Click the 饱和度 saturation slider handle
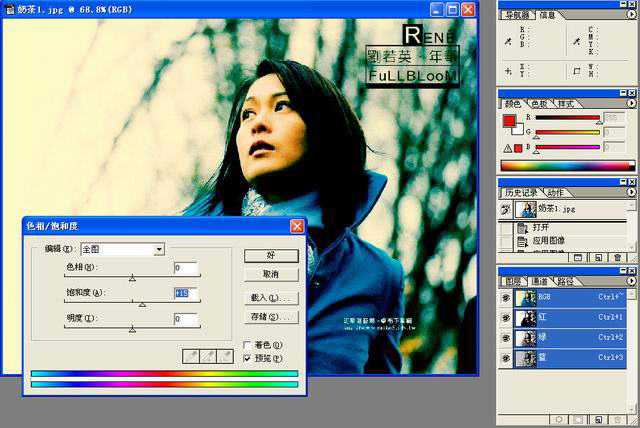640x428 pixels. tap(142, 302)
